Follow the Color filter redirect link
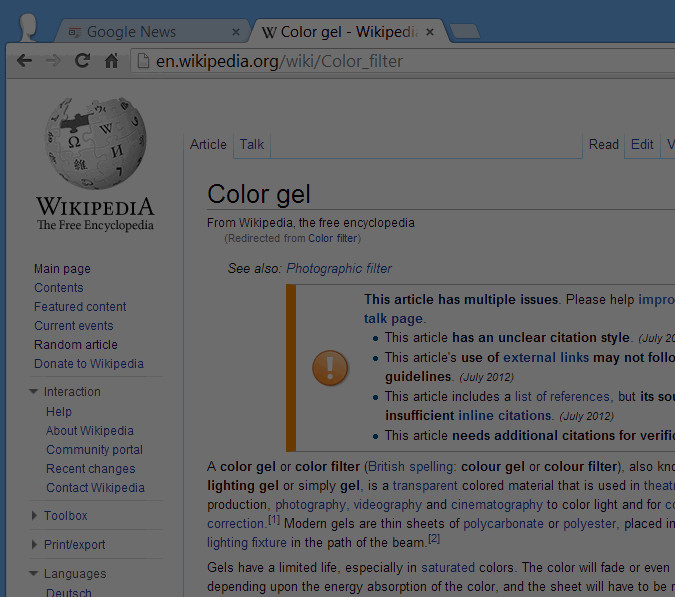Screen dimensions: 675x597 [333, 238]
